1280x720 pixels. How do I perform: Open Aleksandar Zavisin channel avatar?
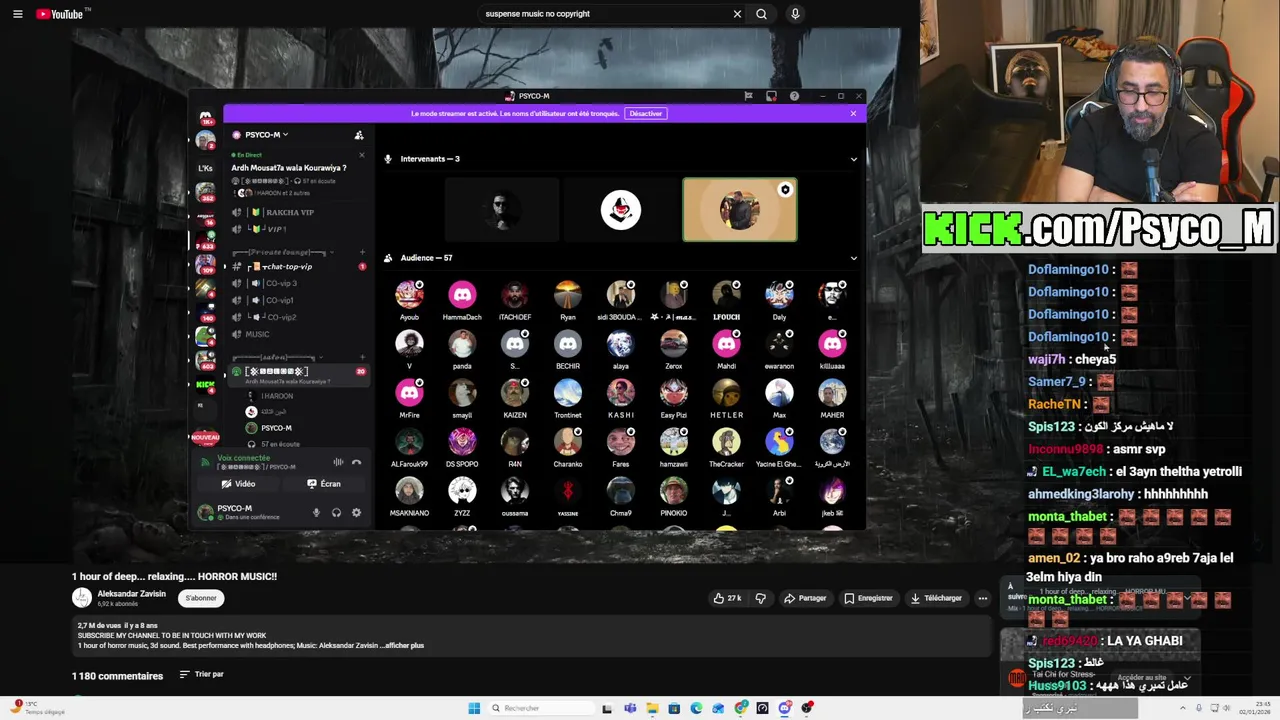[82, 598]
